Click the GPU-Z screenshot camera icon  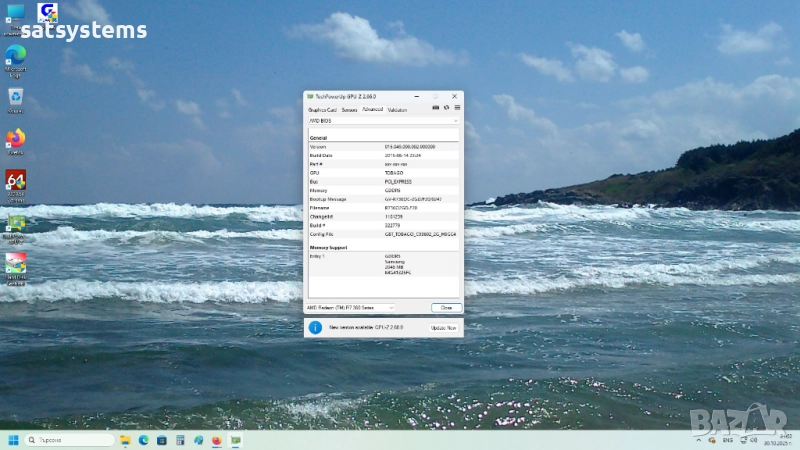pos(435,108)
